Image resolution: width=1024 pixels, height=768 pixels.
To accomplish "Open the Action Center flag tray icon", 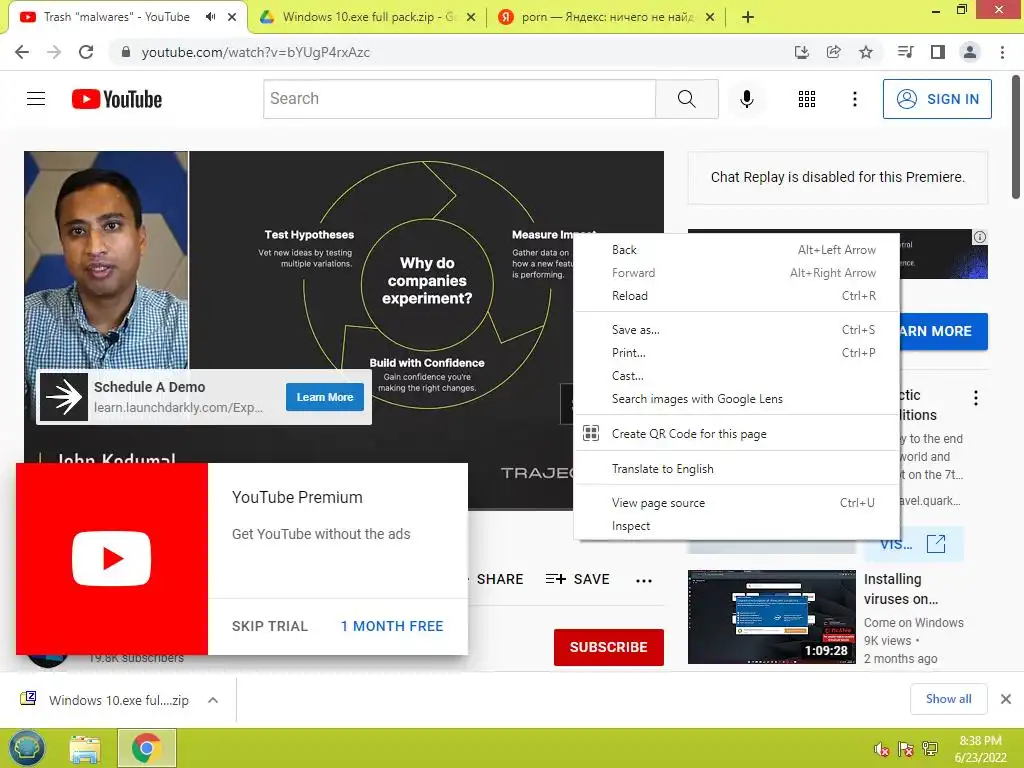I will coord(906,749).
